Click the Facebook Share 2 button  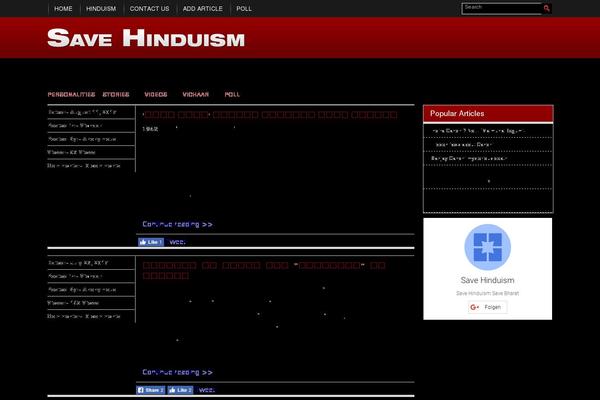151,390
